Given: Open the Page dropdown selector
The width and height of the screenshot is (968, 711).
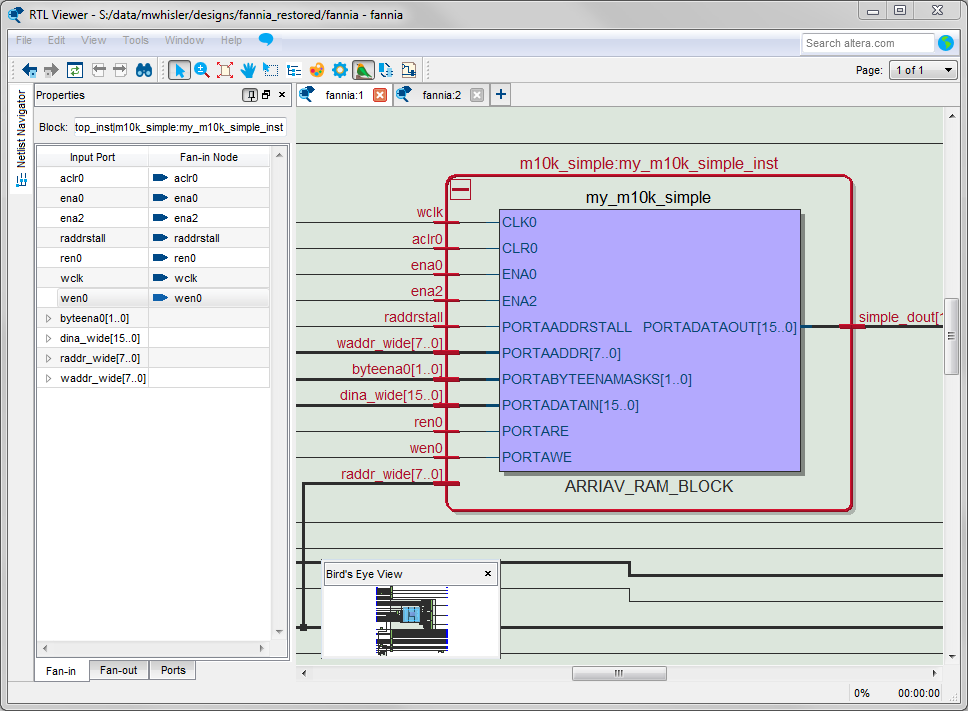Looking at the screenshot, I should coord(923,70).
